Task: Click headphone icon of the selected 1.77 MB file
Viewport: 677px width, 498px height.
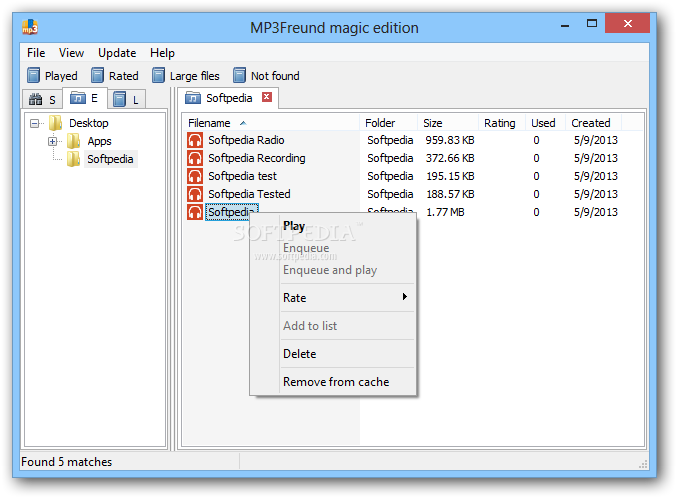Action: tap(195, 212)
